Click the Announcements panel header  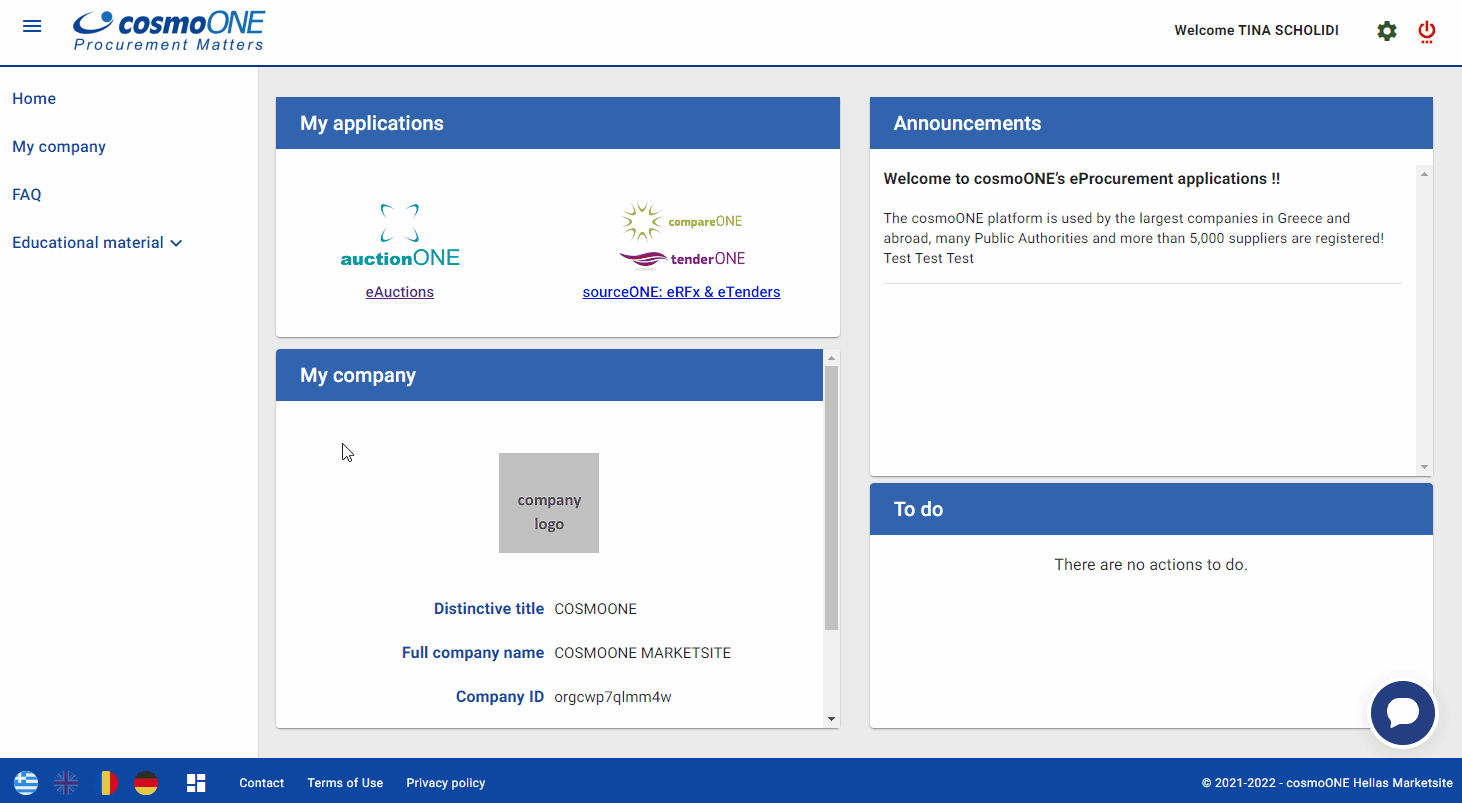1151,123
